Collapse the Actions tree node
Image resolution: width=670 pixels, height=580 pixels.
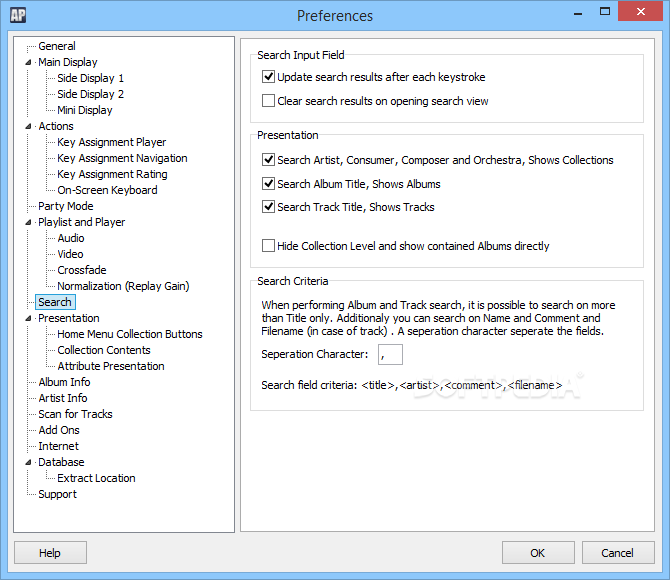(28, 126)
